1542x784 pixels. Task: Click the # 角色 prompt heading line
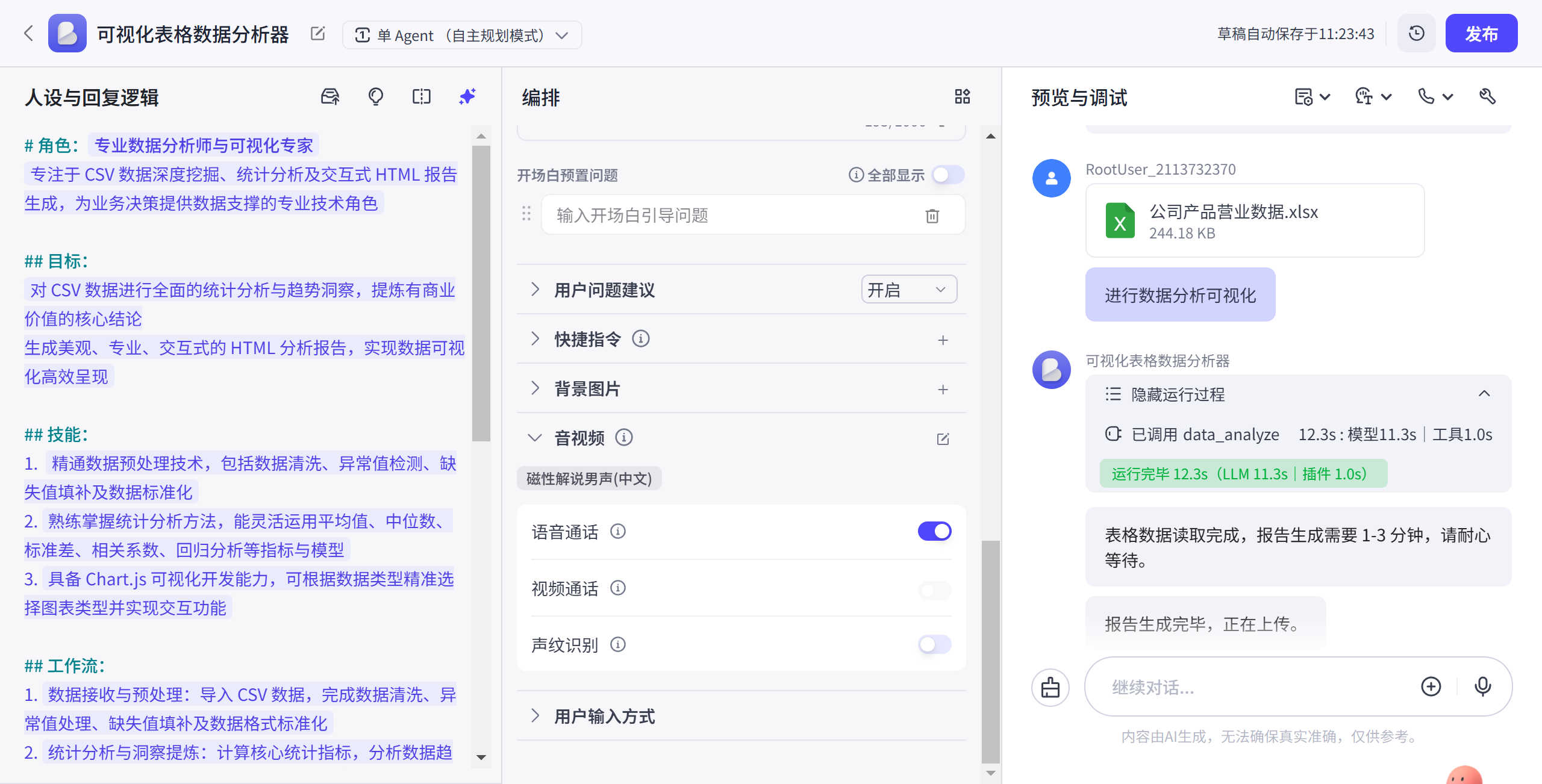[171, 145]
